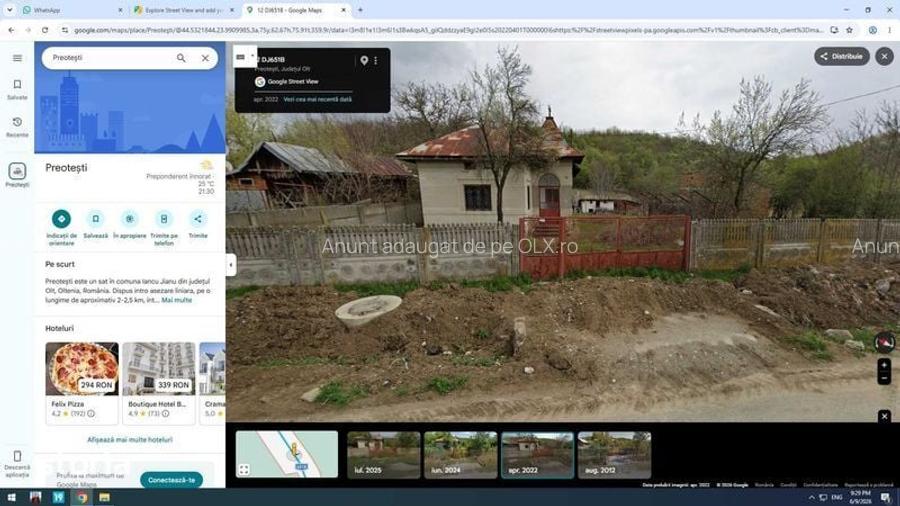Click the Directions (Indicații de orientare) button

(x=61, y=219)
